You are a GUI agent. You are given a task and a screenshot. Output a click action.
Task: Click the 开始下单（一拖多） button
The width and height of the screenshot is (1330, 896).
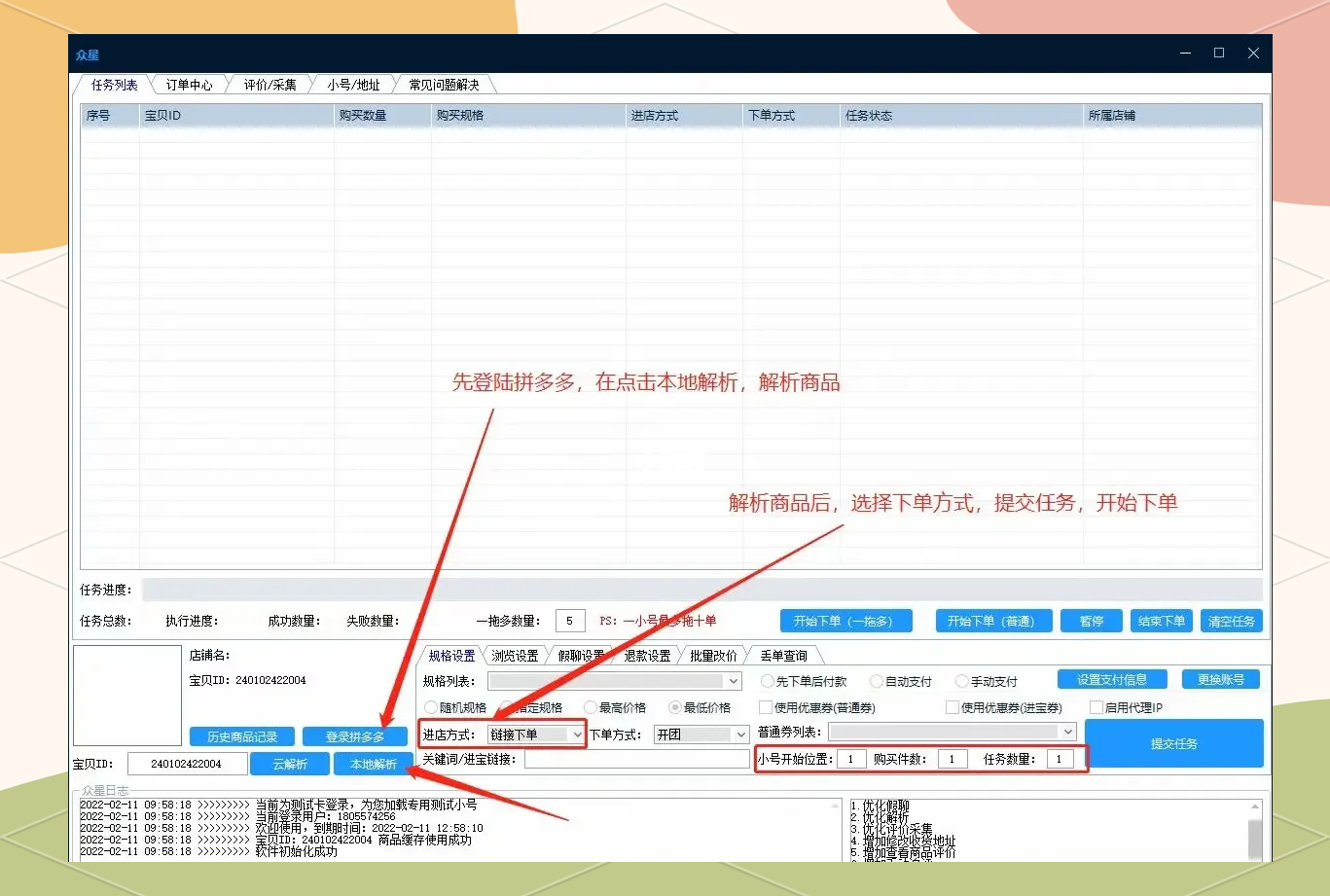pos(847,621)
